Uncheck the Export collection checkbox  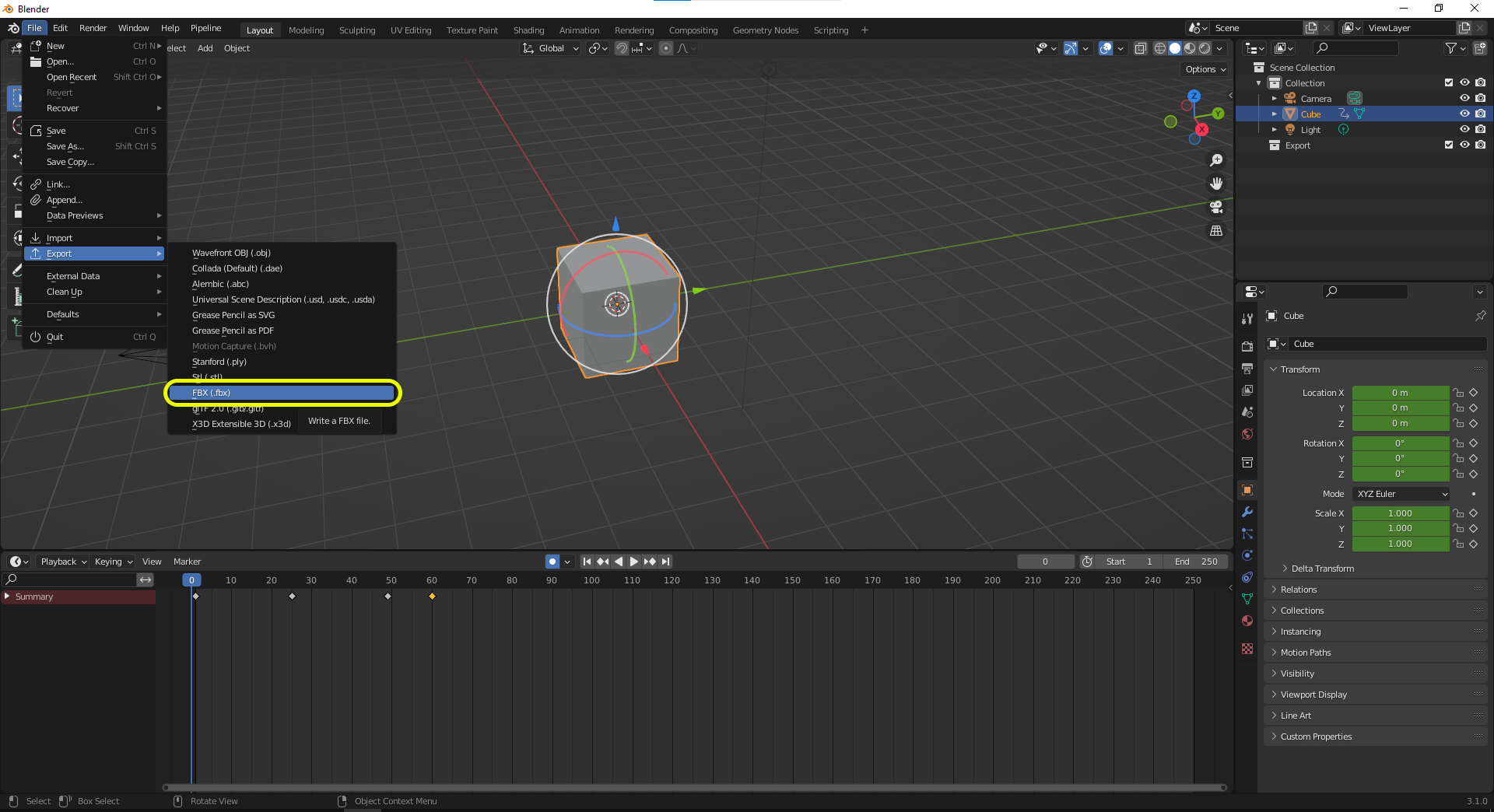(1448, 145)
